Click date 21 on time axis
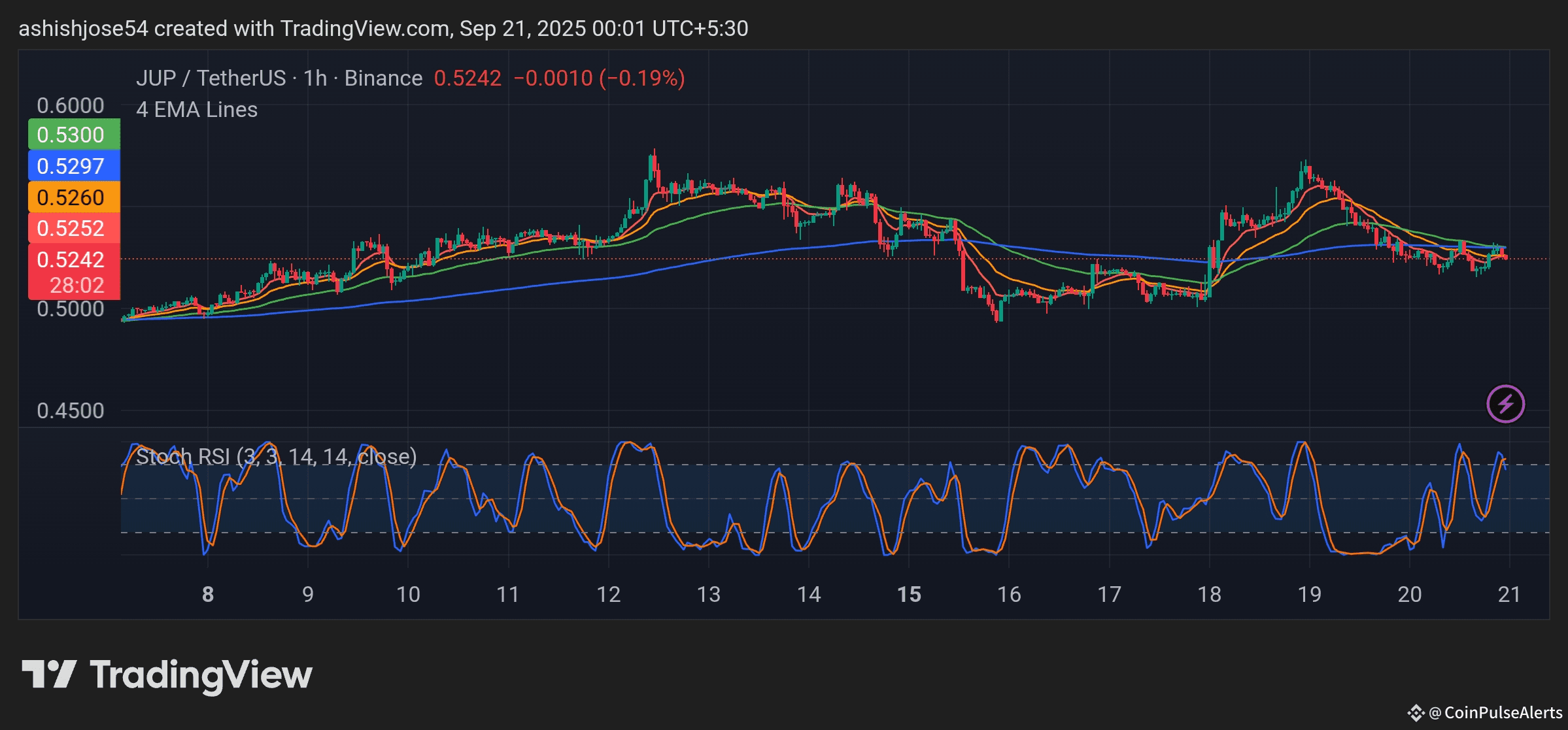1568x730 pixels. pyautogui.click(x=1509, y=594)
